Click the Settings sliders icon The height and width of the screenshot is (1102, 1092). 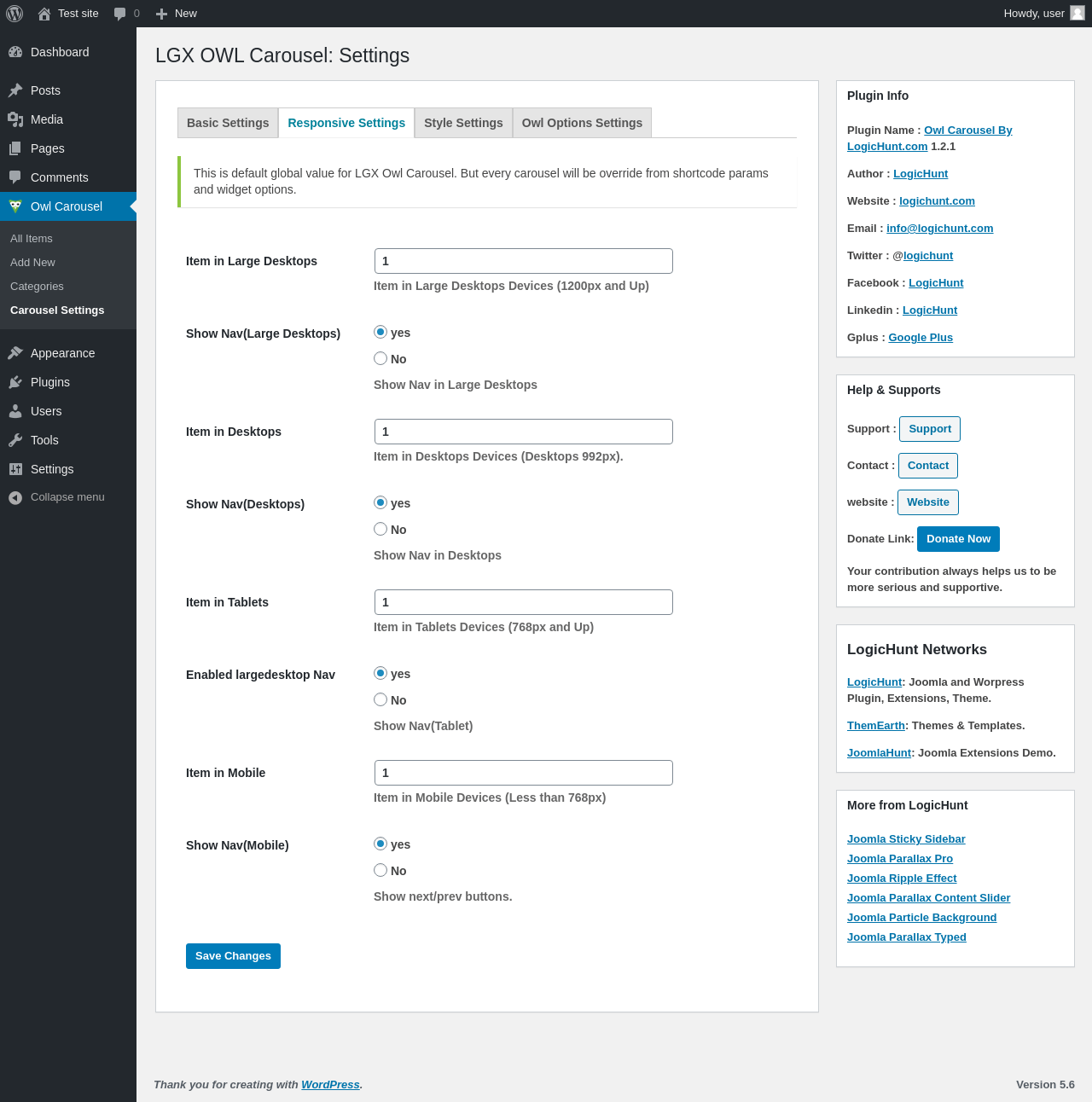pyautogui.click(x=15, y=469)
